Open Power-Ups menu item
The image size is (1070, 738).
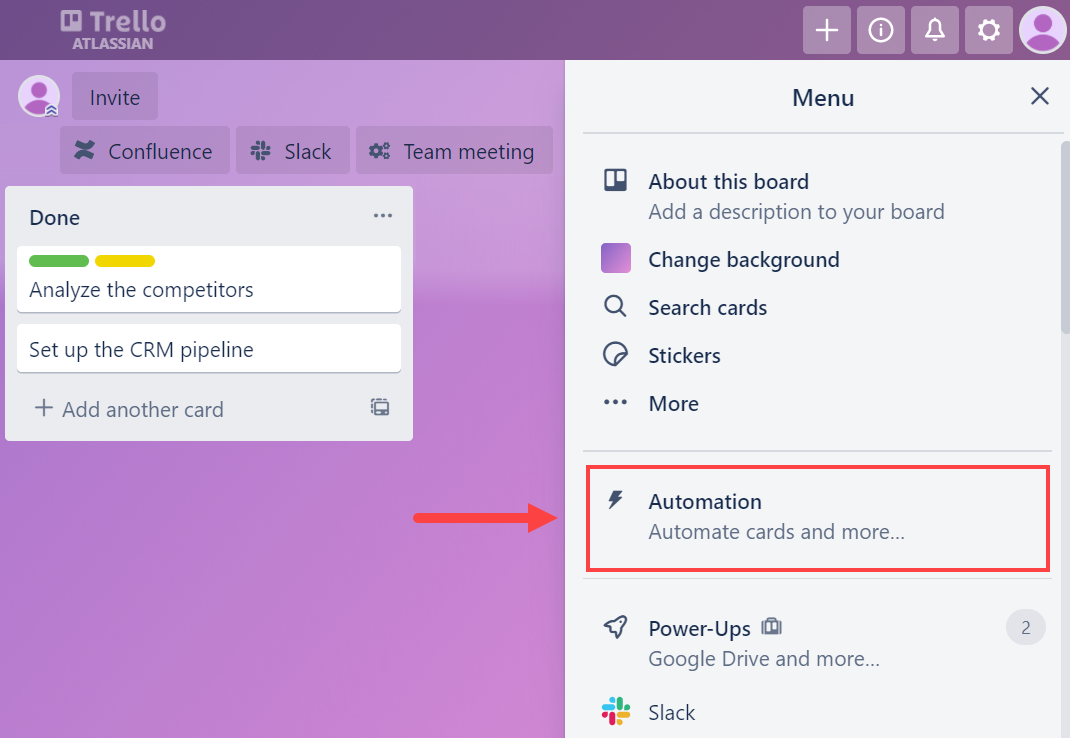(817, 642)
